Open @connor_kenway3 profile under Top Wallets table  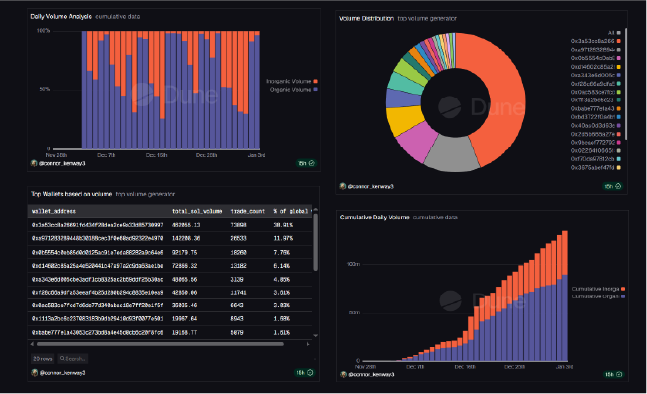(x=62, y=373)
